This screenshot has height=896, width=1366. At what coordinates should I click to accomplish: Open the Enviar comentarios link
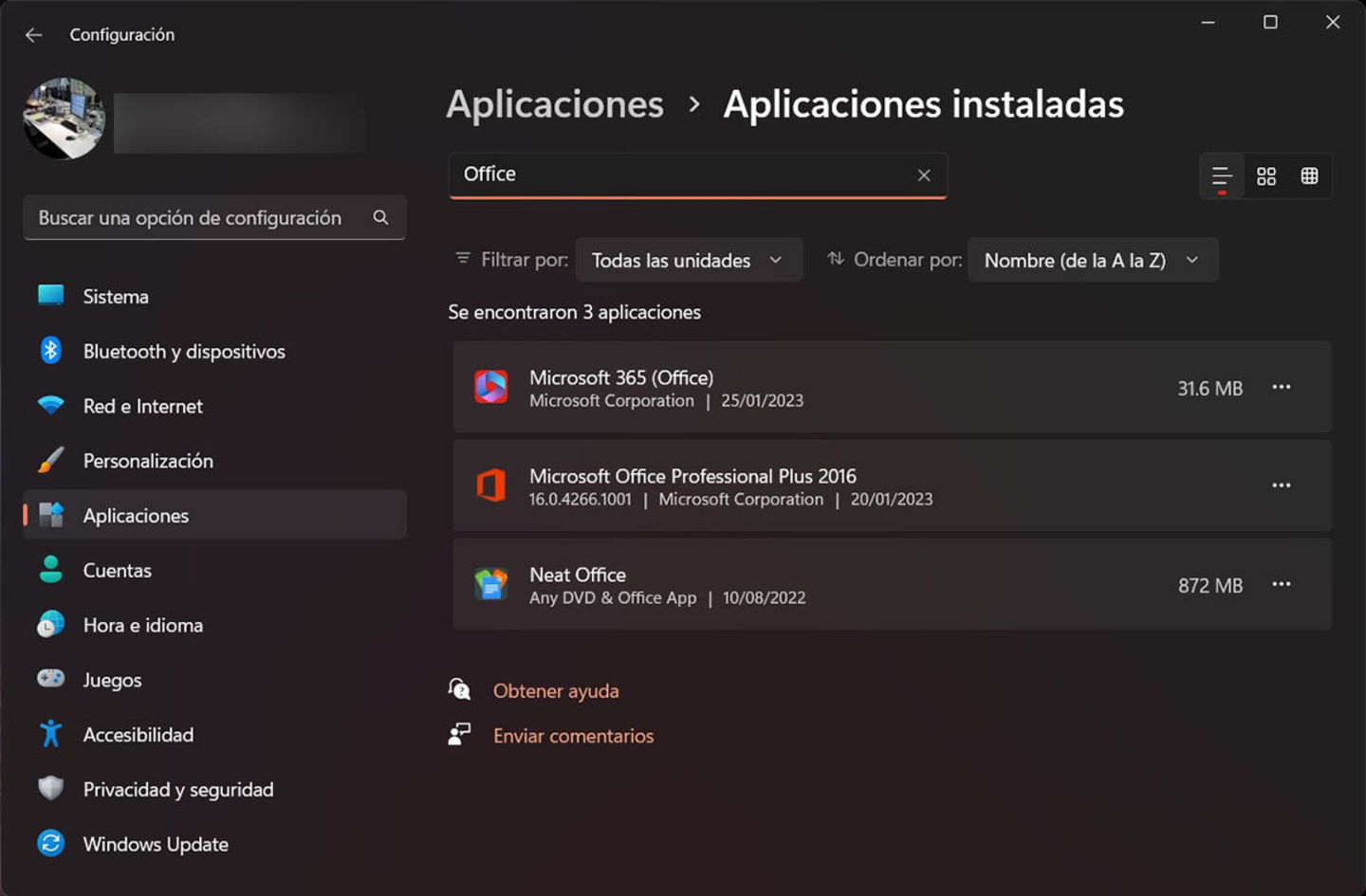[573, 736]
